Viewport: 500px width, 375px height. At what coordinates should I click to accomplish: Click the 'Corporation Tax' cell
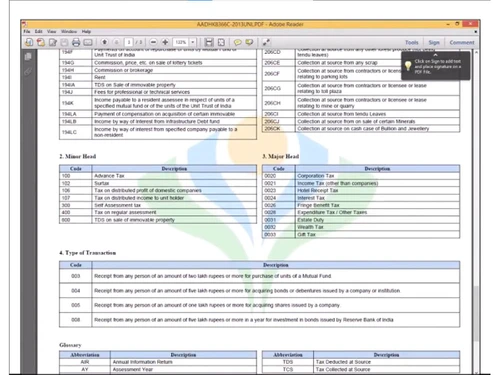point(377,176)
